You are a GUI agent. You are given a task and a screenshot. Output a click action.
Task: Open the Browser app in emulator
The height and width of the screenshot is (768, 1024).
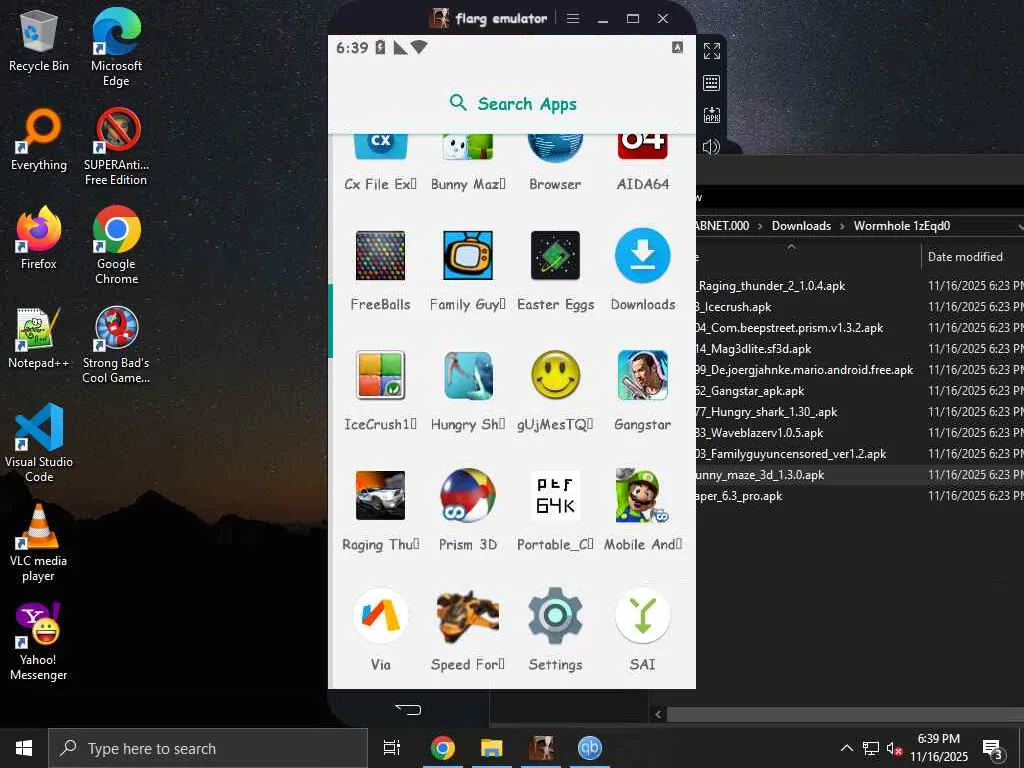pos(555,163)
